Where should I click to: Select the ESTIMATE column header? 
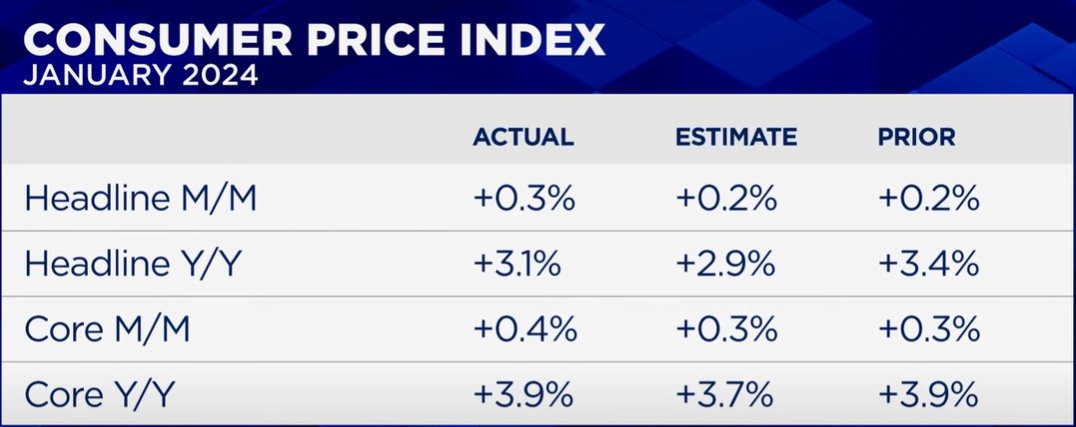(x=736, y=137)
